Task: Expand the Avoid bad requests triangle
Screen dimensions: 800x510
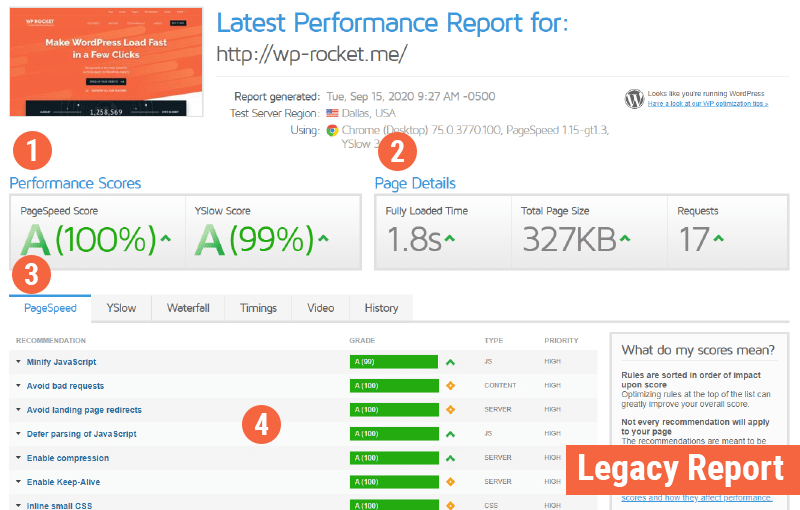Action: [x=18, y=386]
